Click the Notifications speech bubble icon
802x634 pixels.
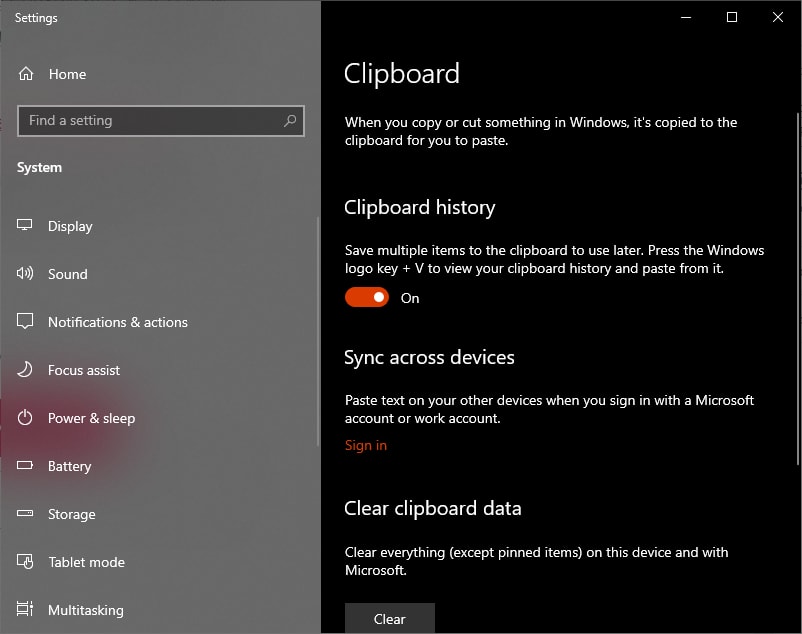[25, 321]
